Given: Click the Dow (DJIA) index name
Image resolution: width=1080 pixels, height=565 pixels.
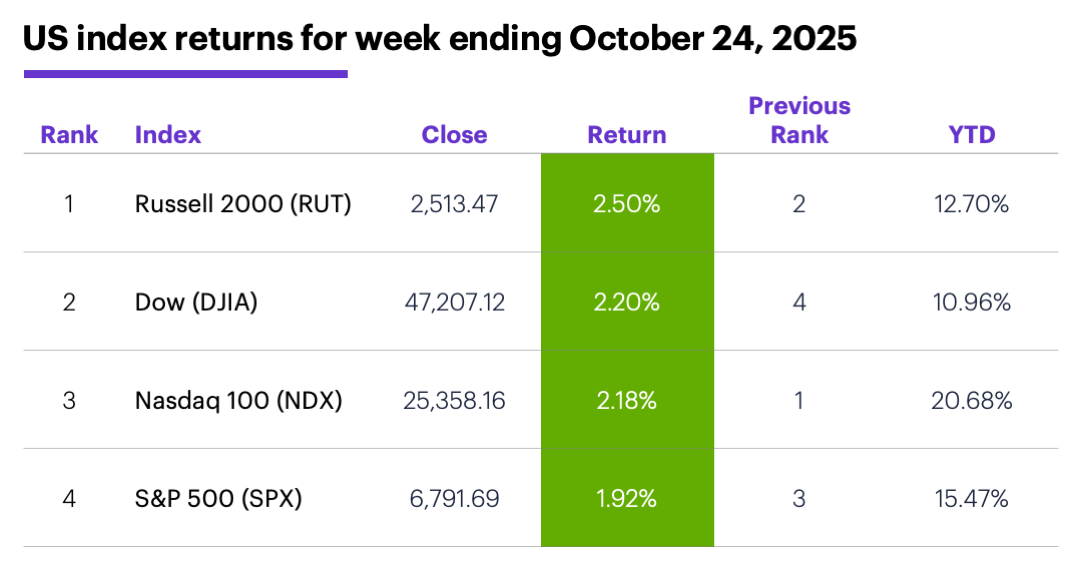Looking at the screenshot, I should point(196,302).
